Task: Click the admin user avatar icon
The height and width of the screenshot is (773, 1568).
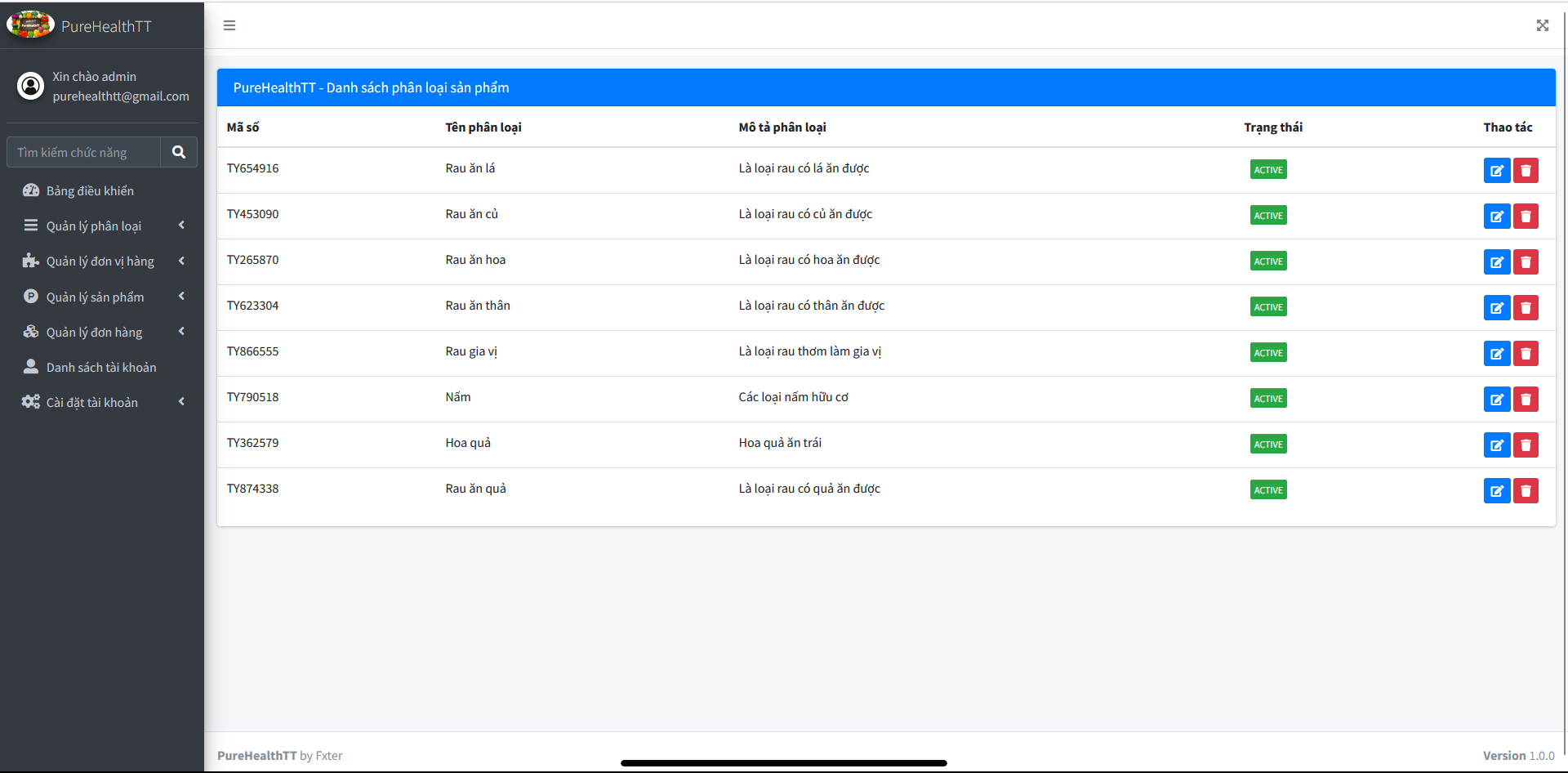Action: [30, 86]
